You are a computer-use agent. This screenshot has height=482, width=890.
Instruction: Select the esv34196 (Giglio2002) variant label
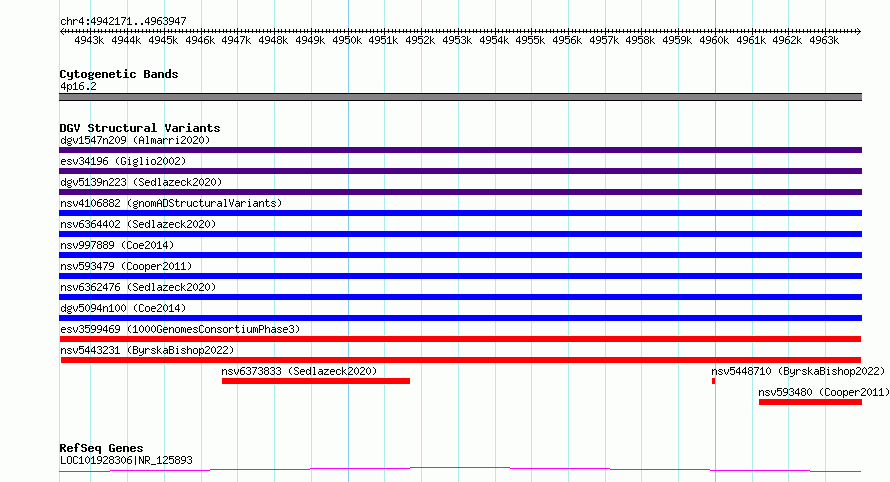pyautogui.click(x=123, y=161)
